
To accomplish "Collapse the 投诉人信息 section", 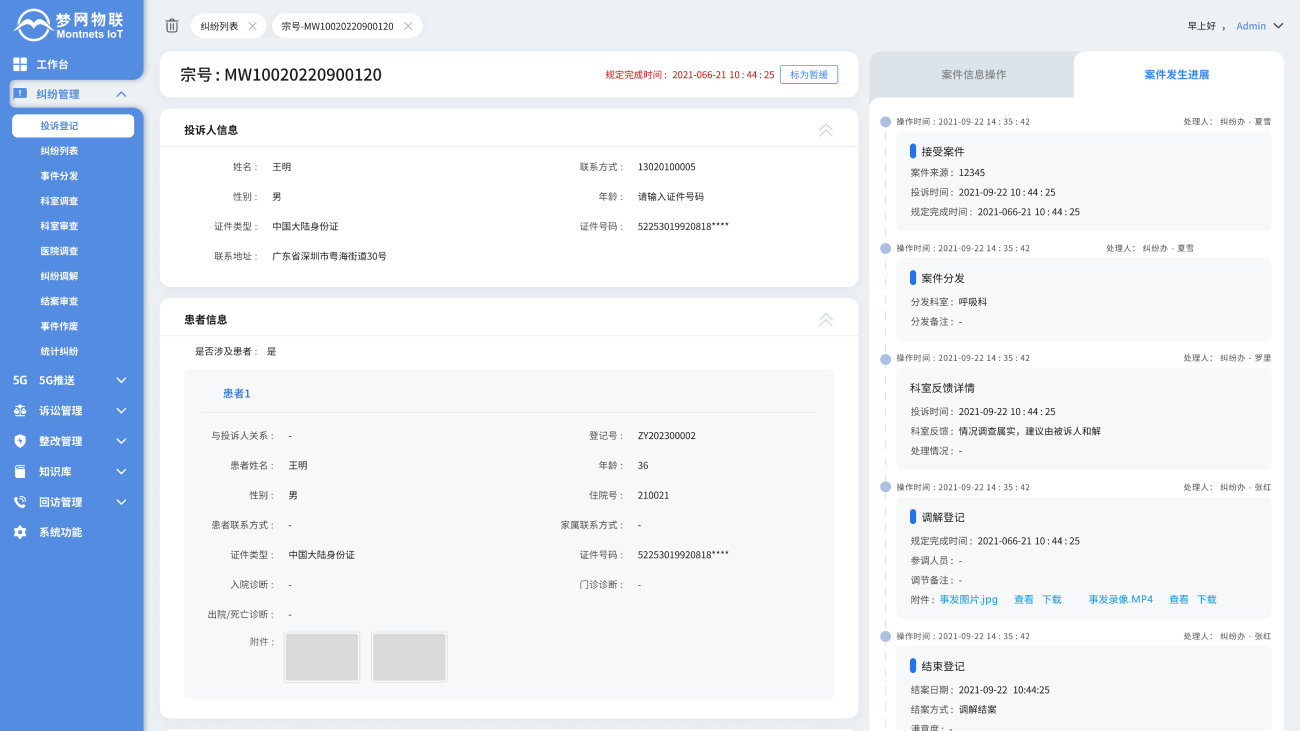I will [x=825, y=130].
